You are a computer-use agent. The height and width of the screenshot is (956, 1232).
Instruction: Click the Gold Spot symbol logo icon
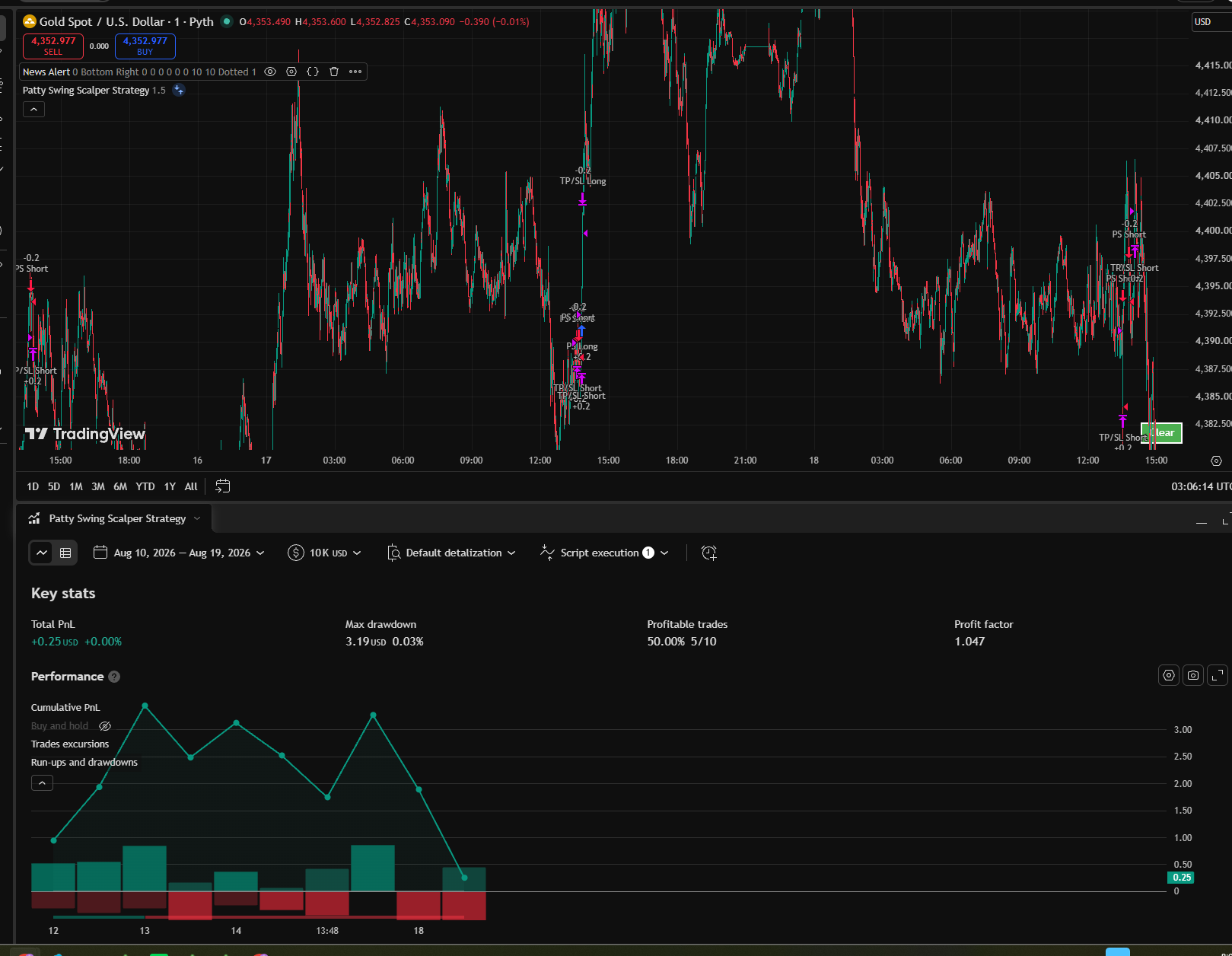tap(30, 21)
